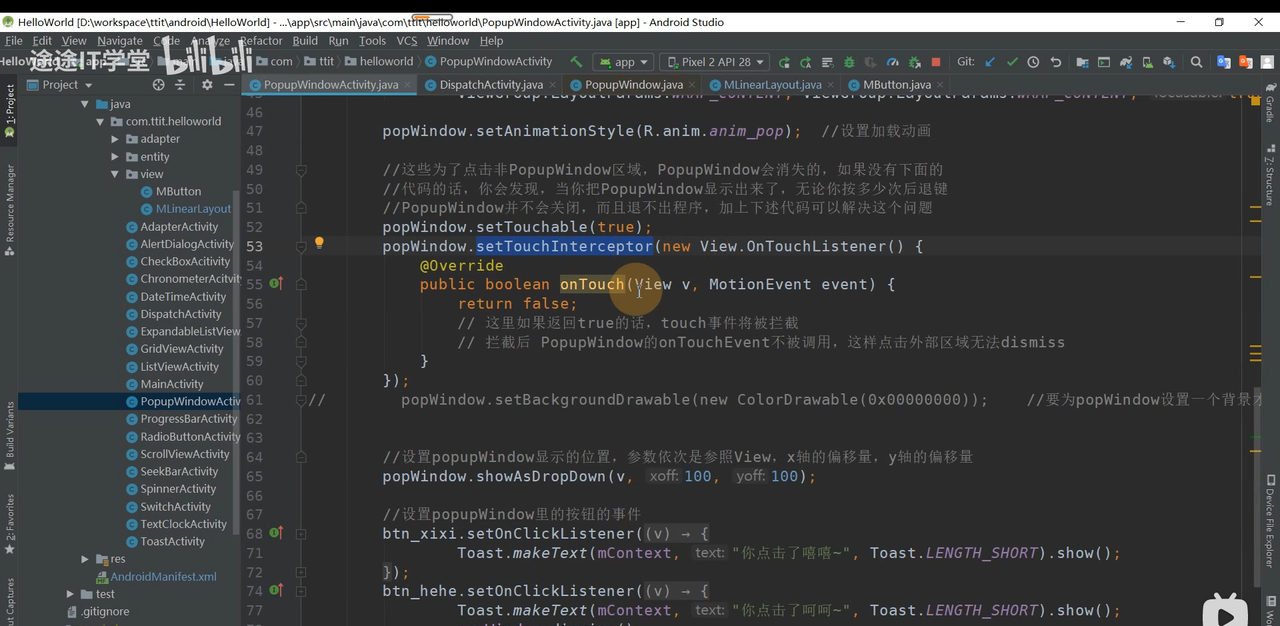Collapse the view folder in project tree

click(116, 174)
